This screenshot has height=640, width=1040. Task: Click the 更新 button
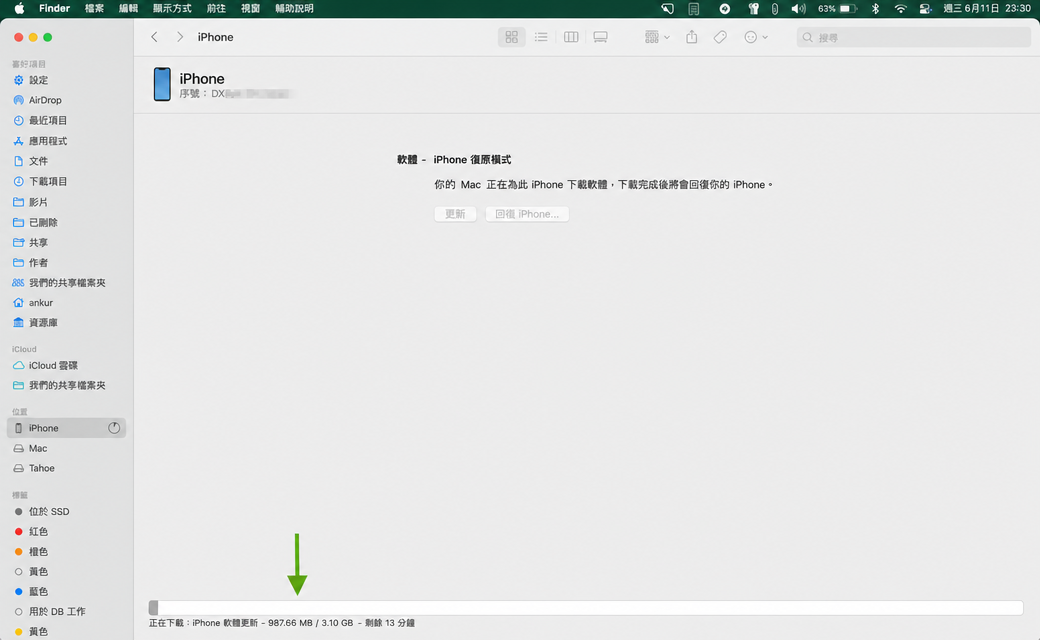[455, 214]
